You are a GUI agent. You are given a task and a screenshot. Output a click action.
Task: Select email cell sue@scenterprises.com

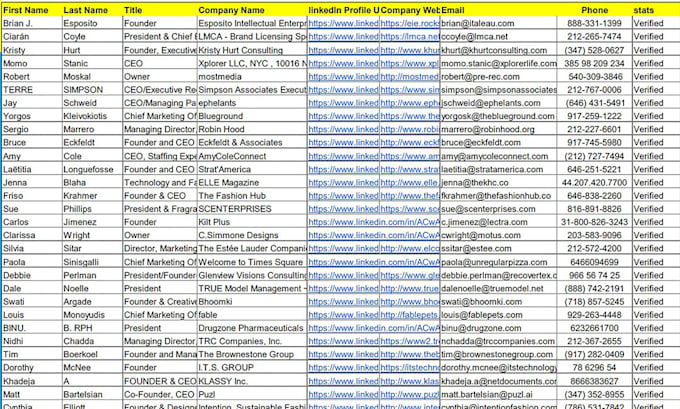pyautogui.click(x=498, y=209)
